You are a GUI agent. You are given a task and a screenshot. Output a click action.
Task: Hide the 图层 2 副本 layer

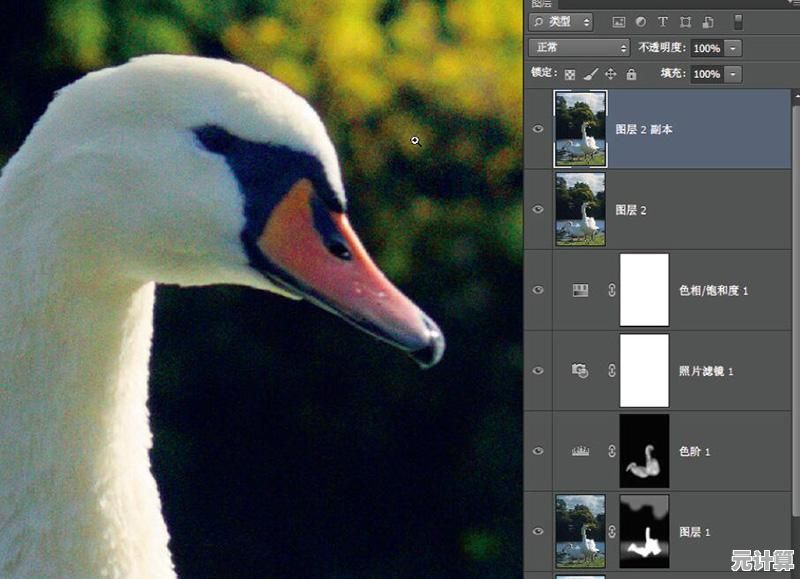[538, 129]
